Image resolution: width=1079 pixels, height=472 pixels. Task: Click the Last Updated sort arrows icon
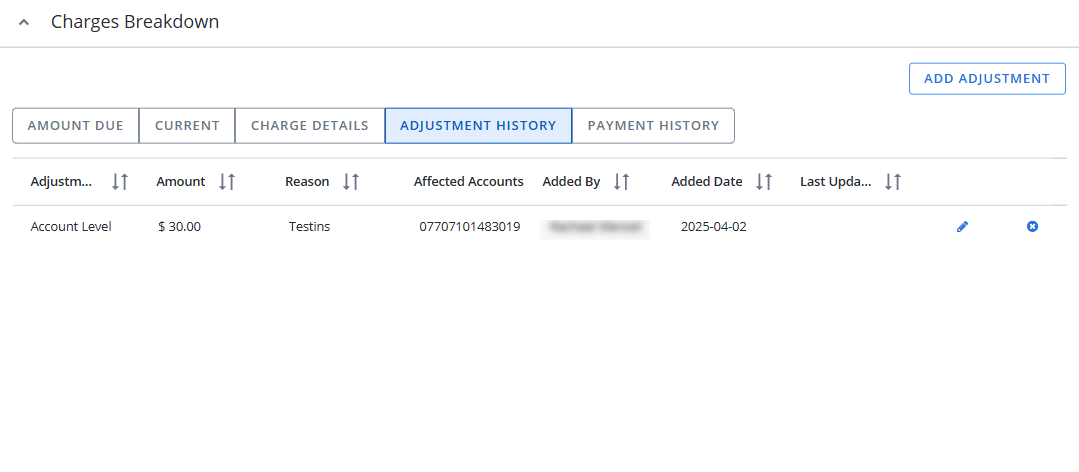click(893, 182)
